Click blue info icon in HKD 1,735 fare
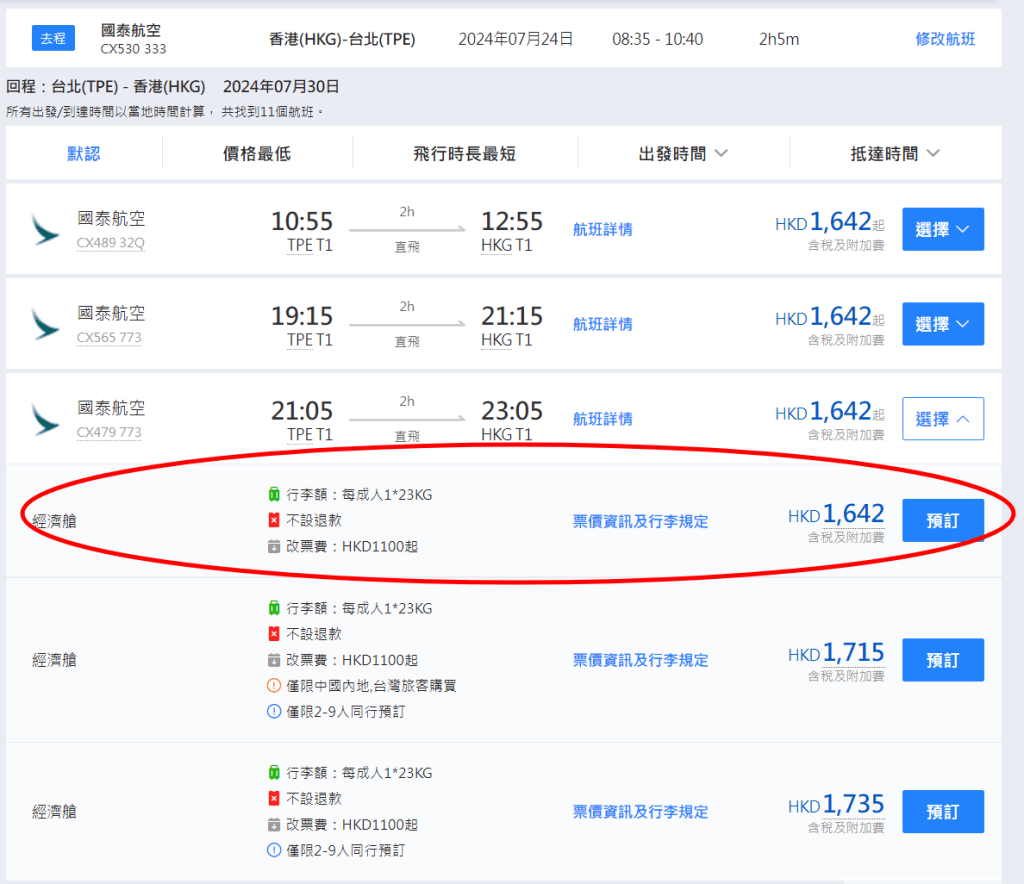1024x884 pixels. (x=274, y=851)
